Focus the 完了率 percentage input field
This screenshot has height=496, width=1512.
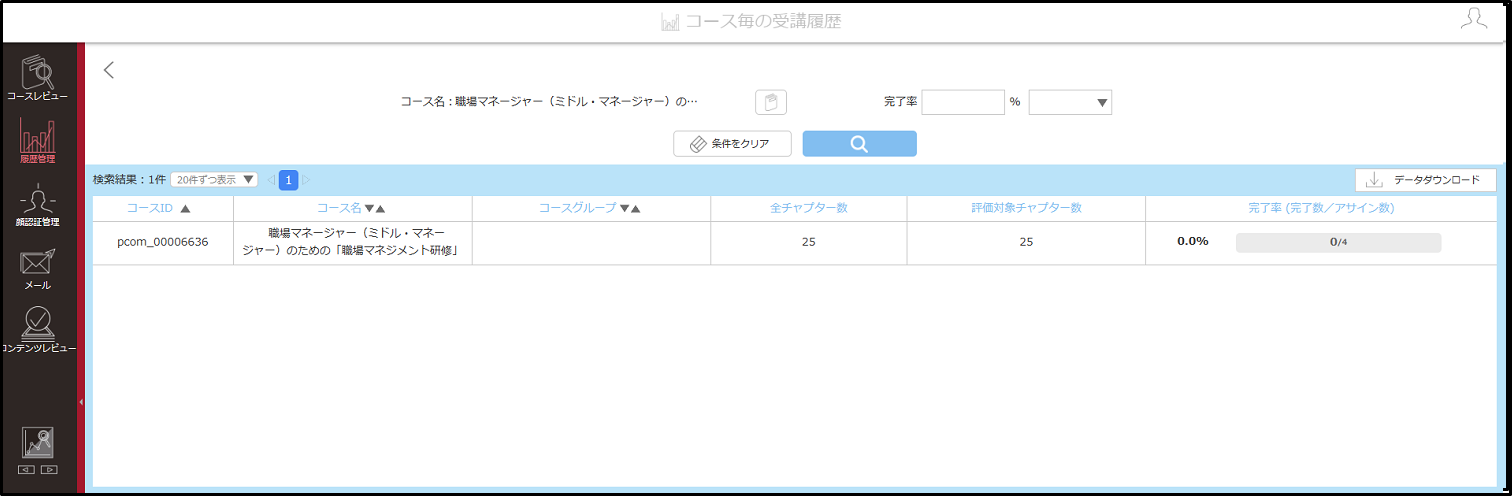[963, 102]
